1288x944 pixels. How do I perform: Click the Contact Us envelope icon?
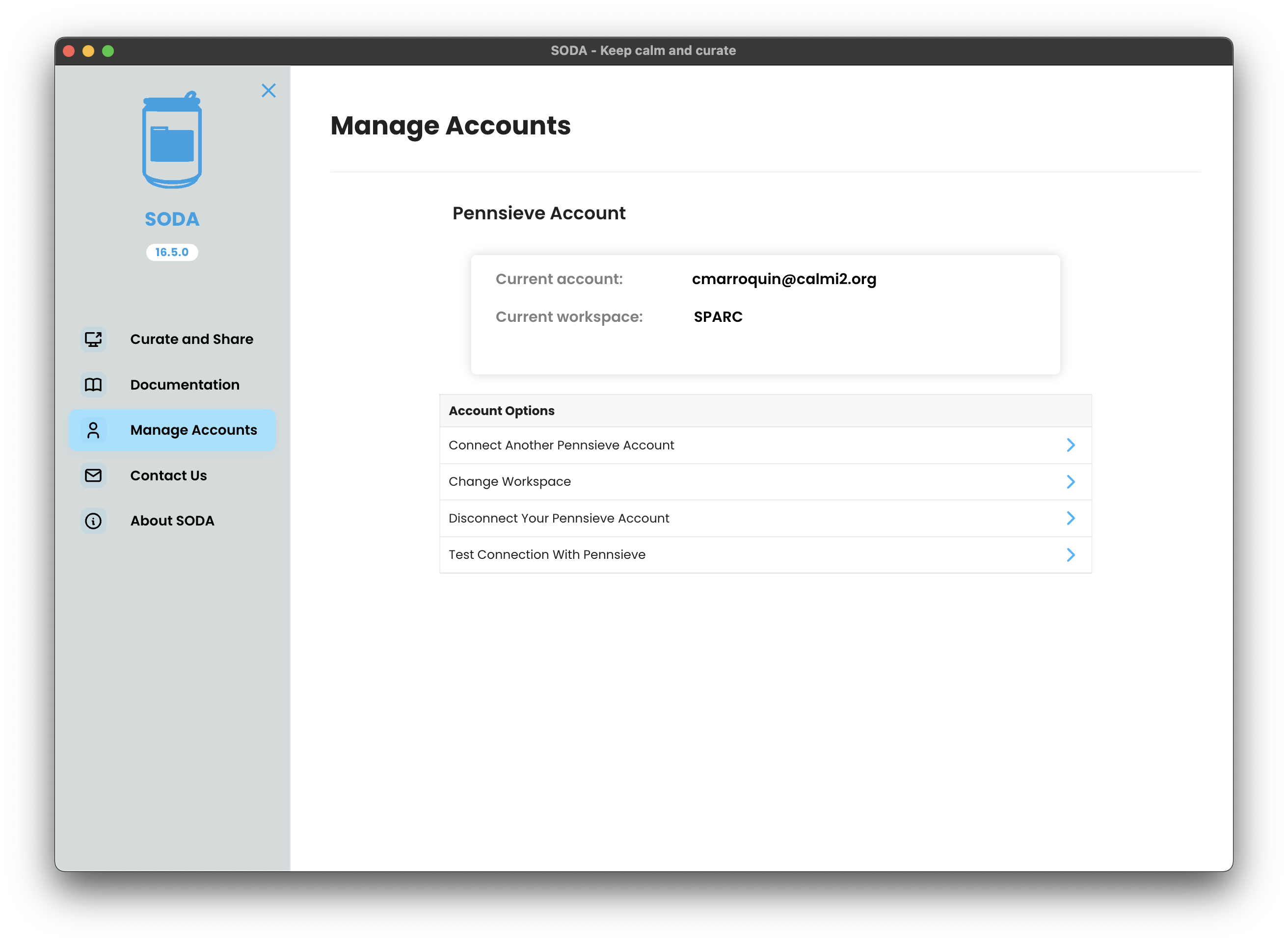point(93,475)
